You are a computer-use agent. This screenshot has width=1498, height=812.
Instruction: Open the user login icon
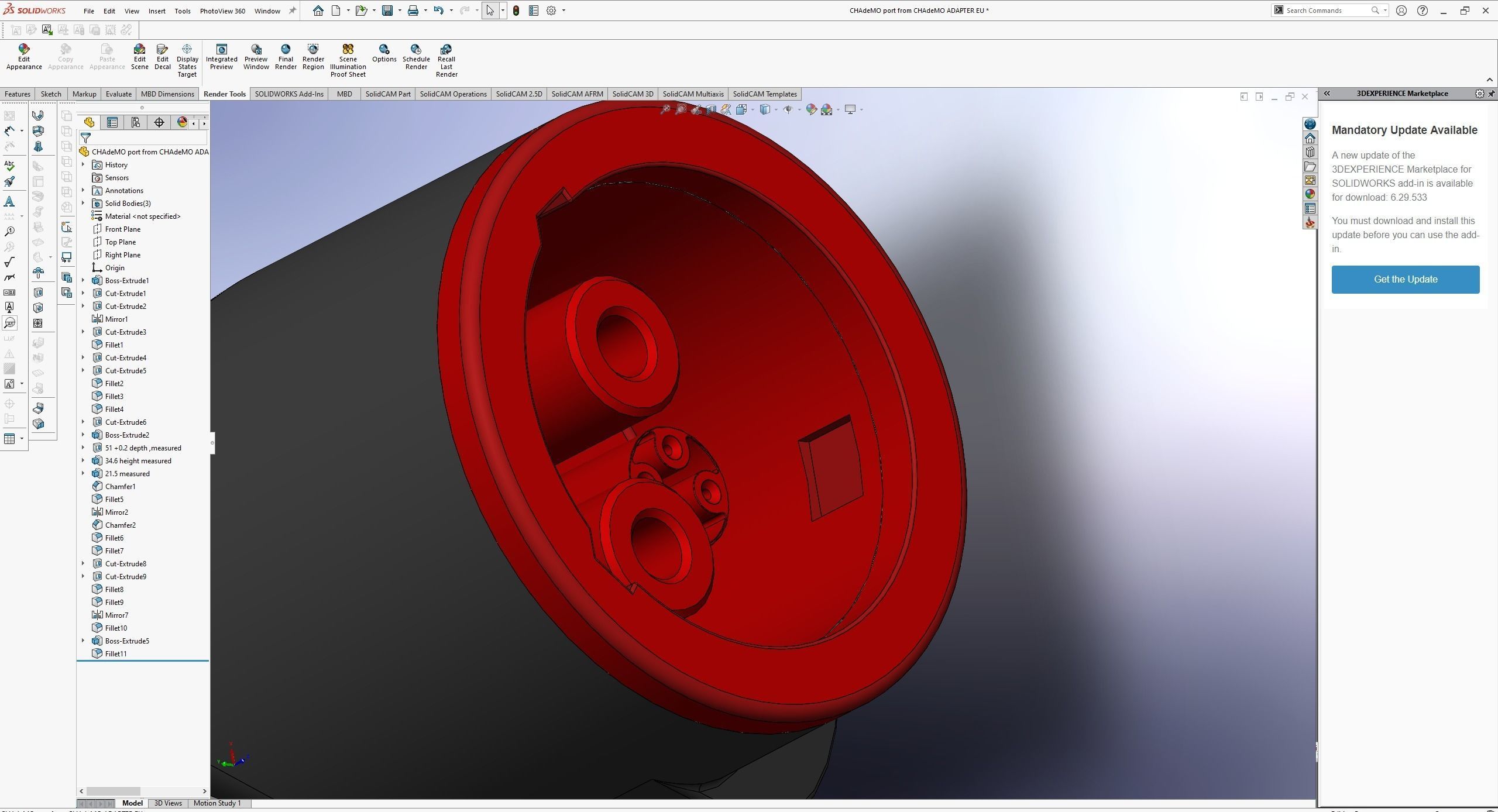(1401, 11)
